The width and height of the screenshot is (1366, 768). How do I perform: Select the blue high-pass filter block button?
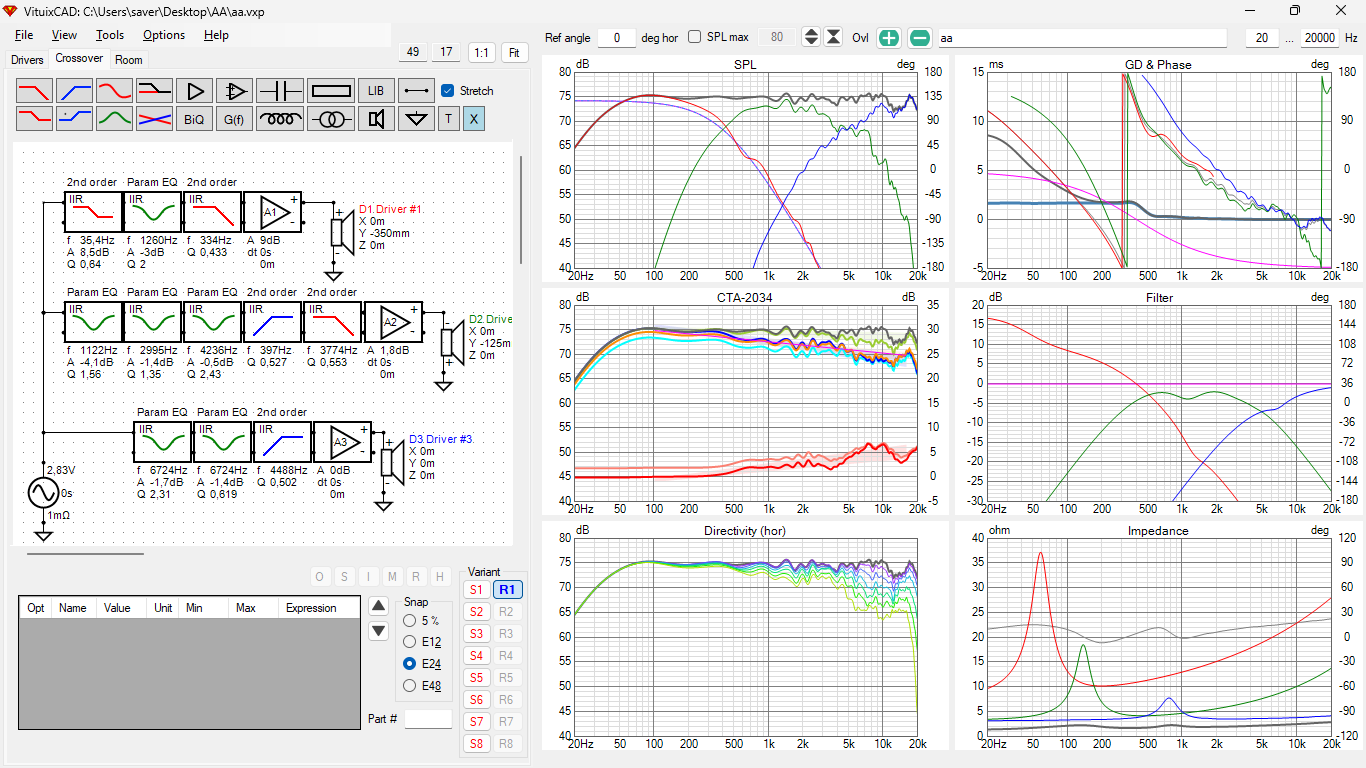click(75, 91)
